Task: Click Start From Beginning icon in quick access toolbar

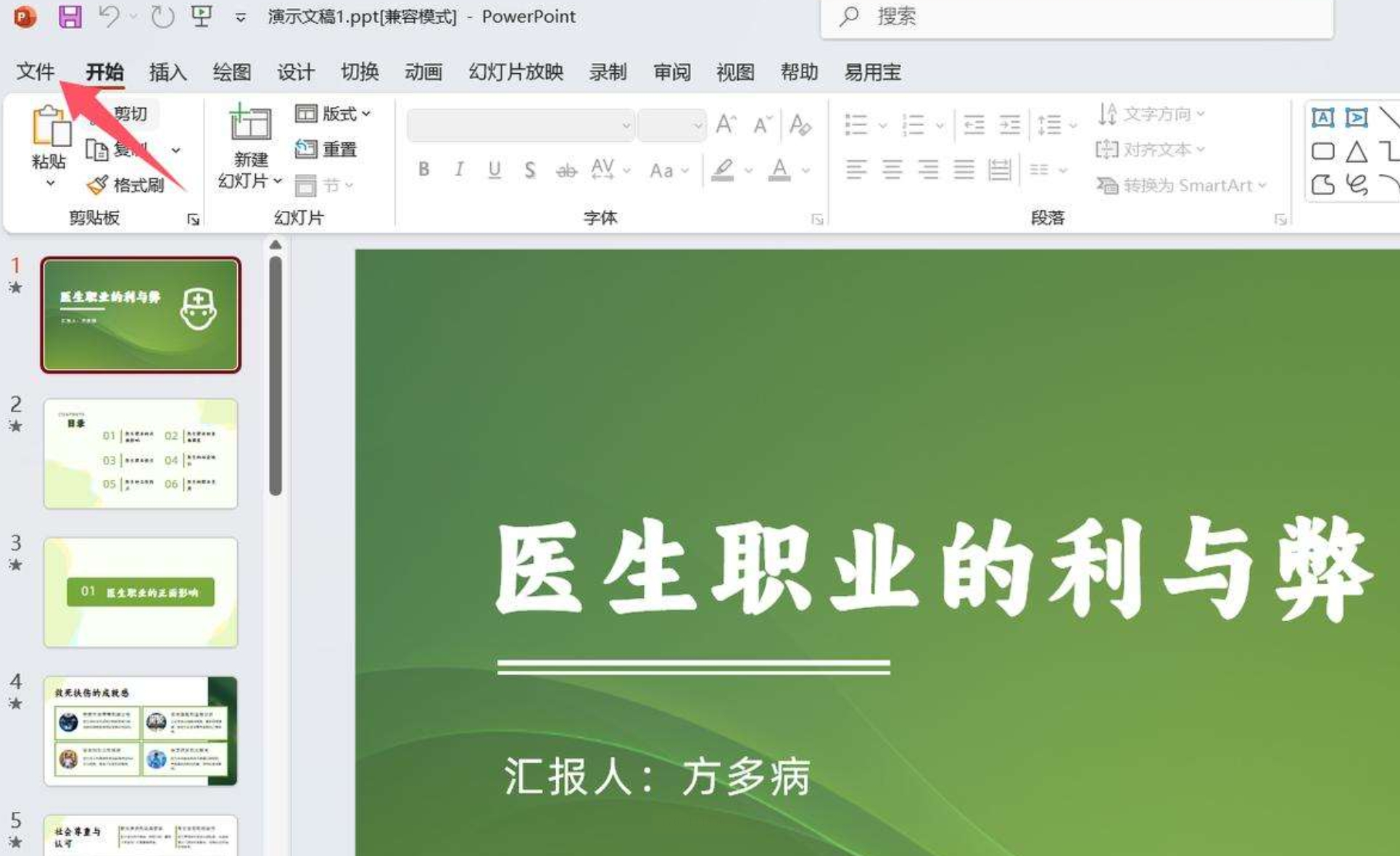Action: (x=202, y=16)
